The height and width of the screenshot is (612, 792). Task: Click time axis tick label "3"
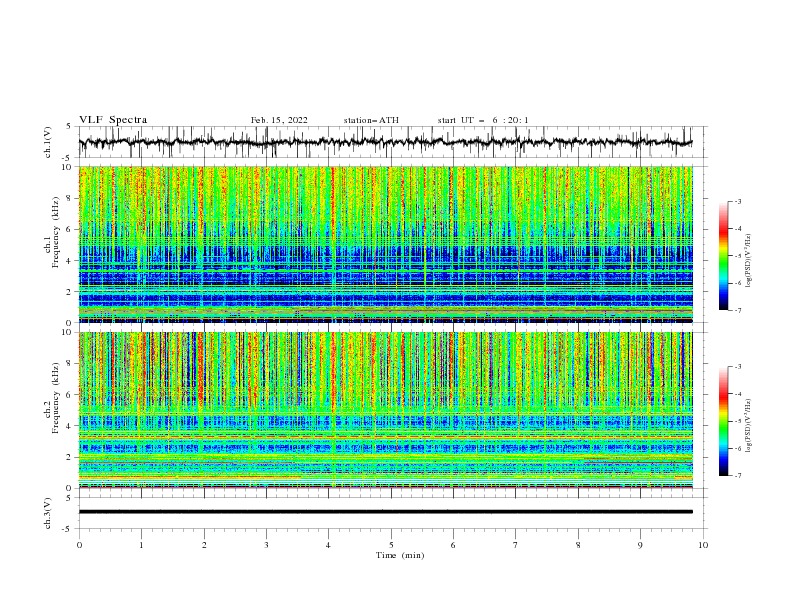pos(266,545)
